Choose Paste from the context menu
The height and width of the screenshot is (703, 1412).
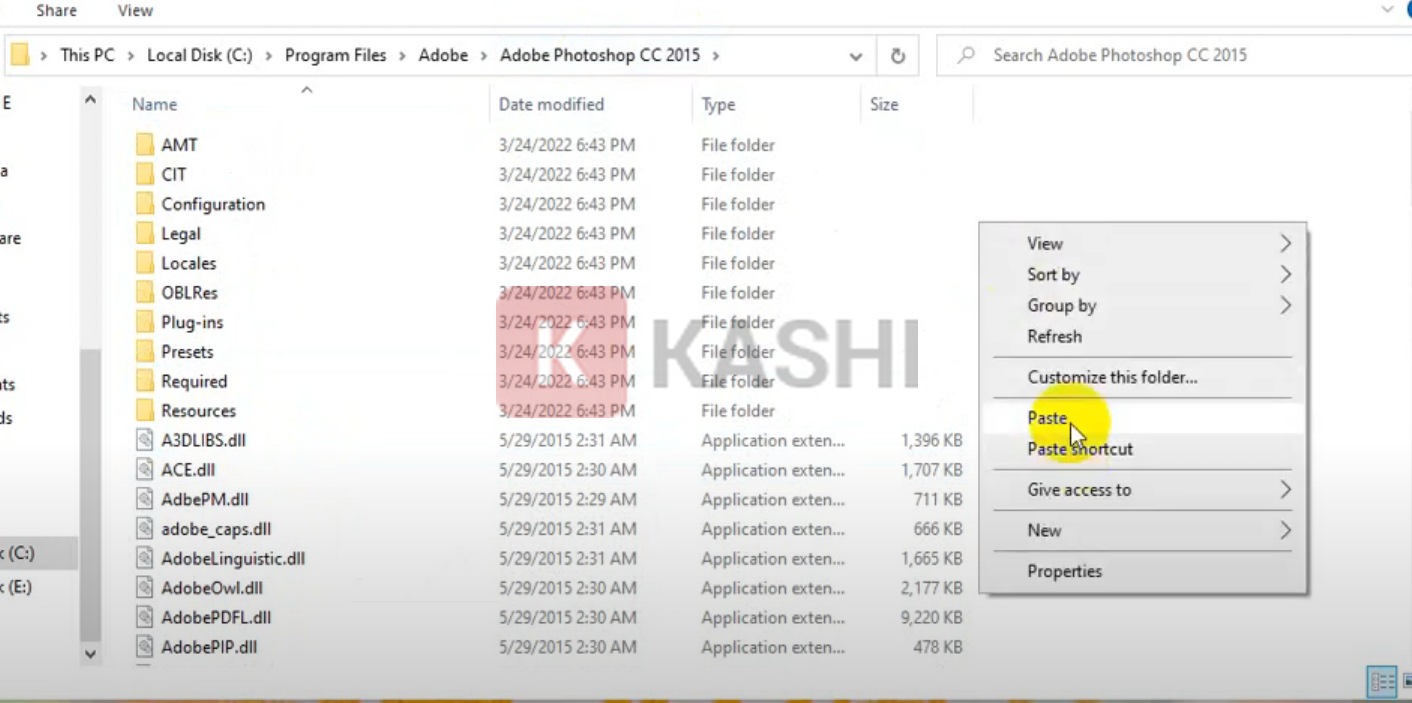(x=1047, y=418)
